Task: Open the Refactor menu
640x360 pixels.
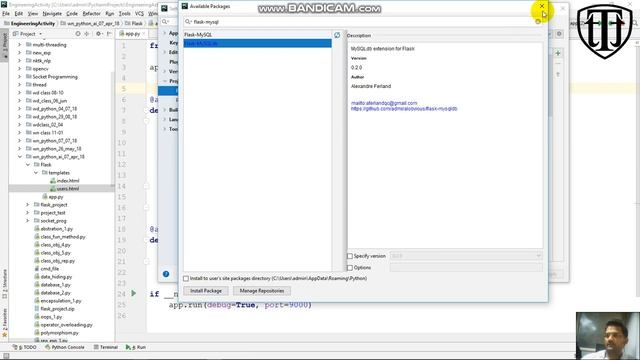Action: coord(91,13)
